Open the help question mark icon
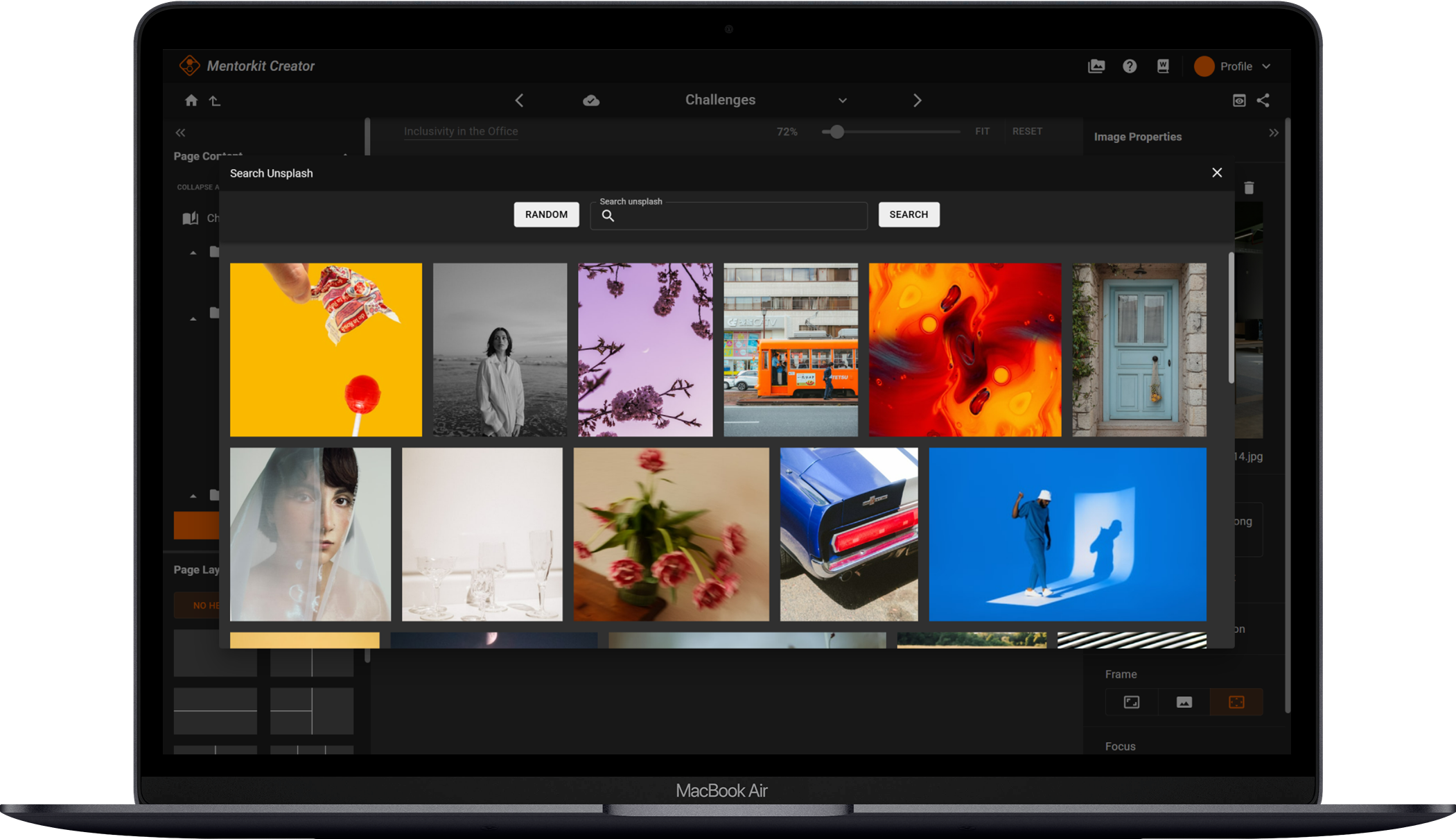This screenshot has width=1456, height=839. click(x=1130, y=66)
